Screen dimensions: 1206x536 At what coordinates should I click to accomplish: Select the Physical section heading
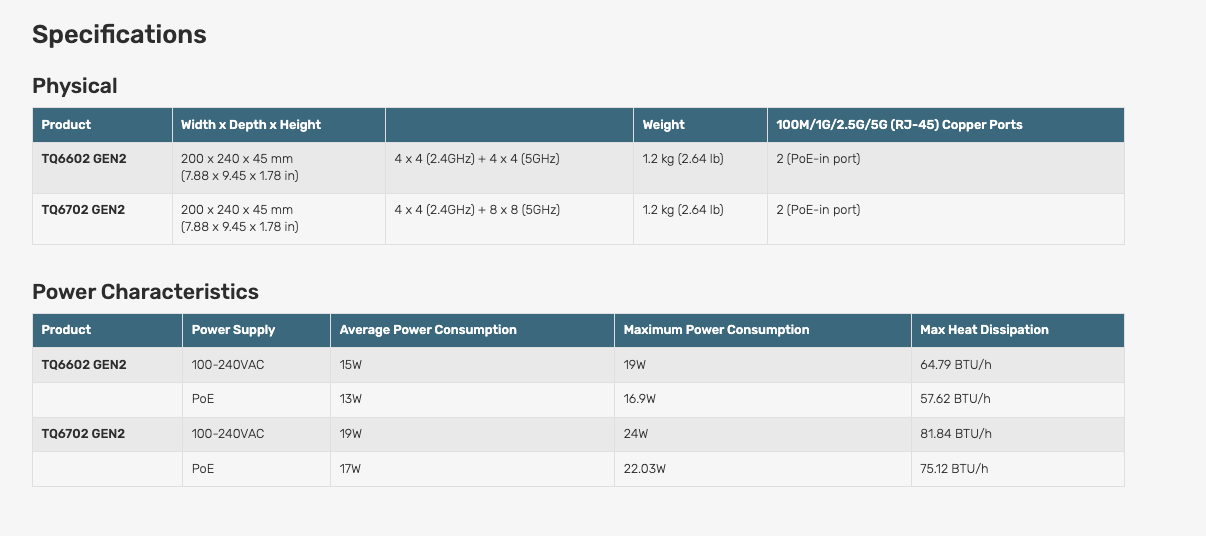click(x=75, y=86)
